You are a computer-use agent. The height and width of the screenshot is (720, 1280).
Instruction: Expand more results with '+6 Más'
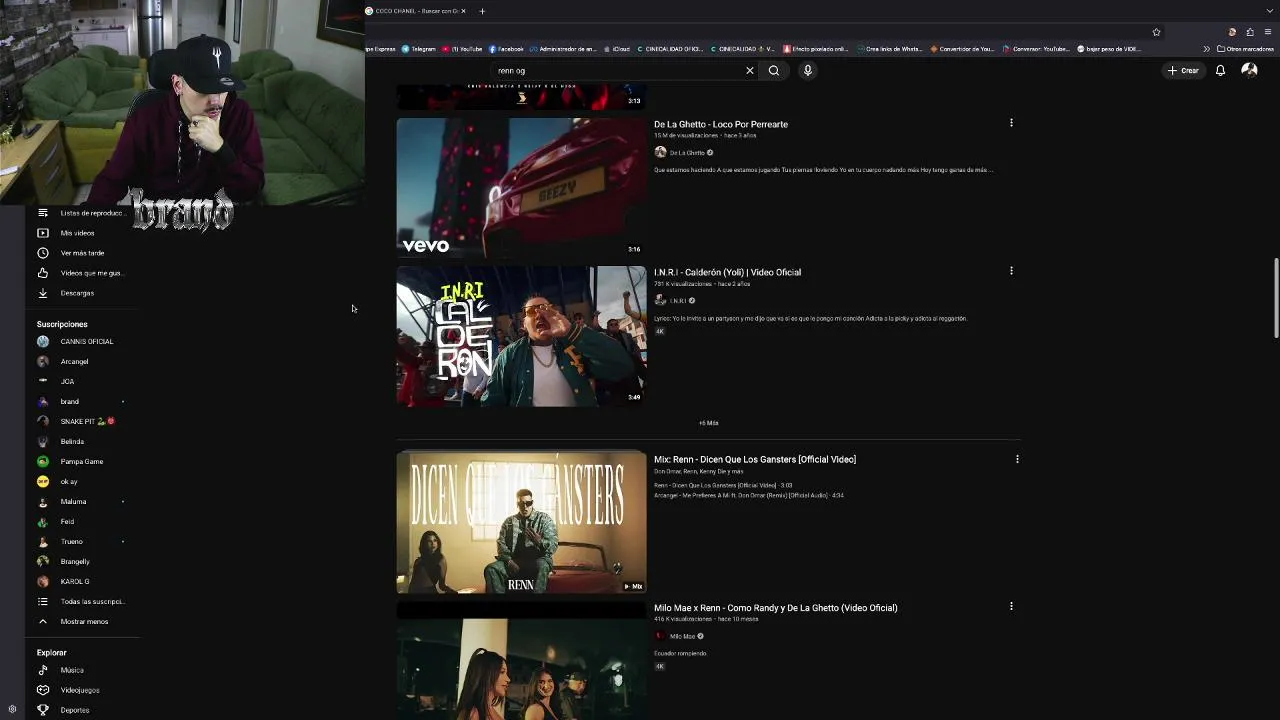708,423
